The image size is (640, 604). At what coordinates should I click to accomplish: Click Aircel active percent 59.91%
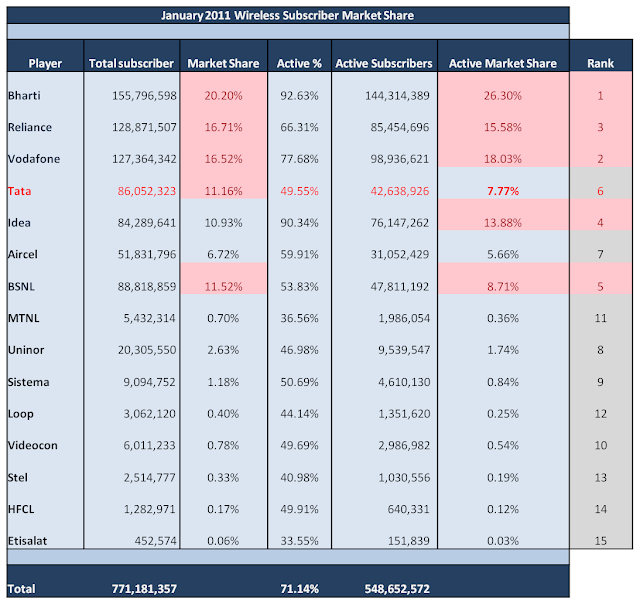point(299,255)
